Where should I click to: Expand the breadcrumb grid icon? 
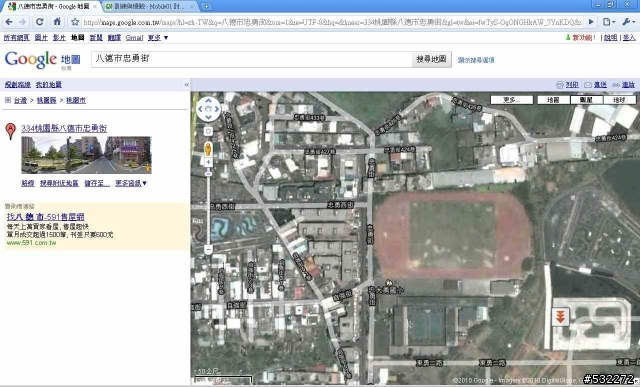pyautogui.click(x=8, y=100)
